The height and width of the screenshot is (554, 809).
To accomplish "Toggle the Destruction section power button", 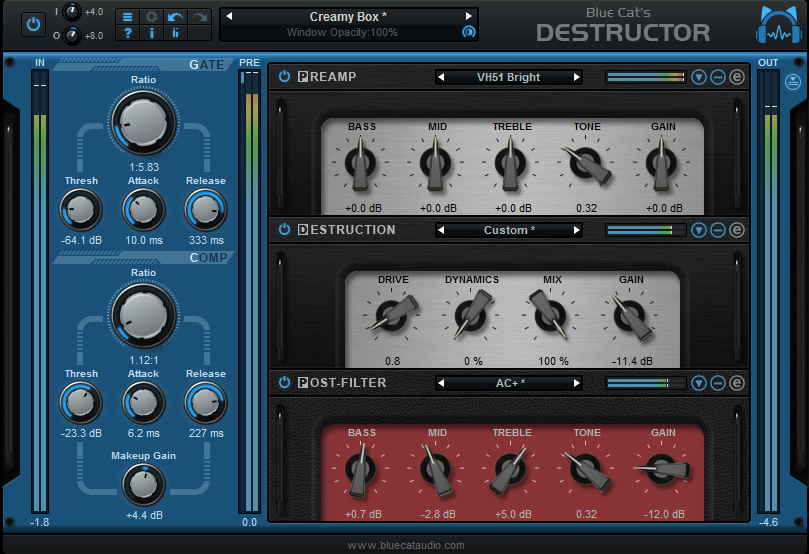I will click(x=284, y=230).
